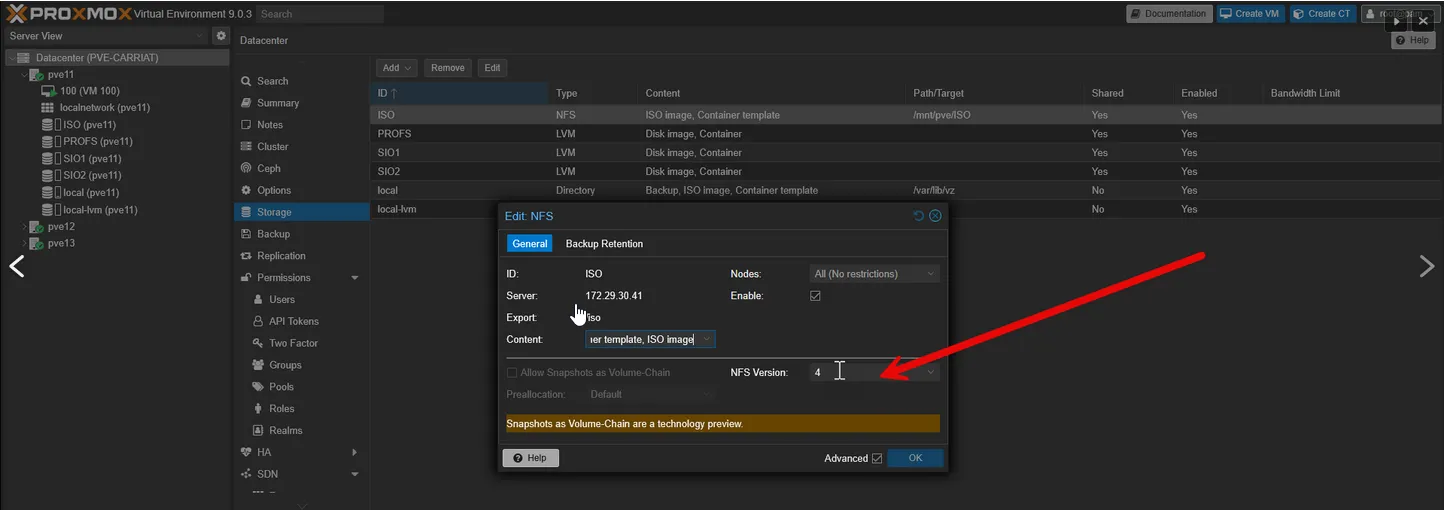
Task: Click the SIO1 (pve11) storage disk icon
Action: click(x=48, y=159)
